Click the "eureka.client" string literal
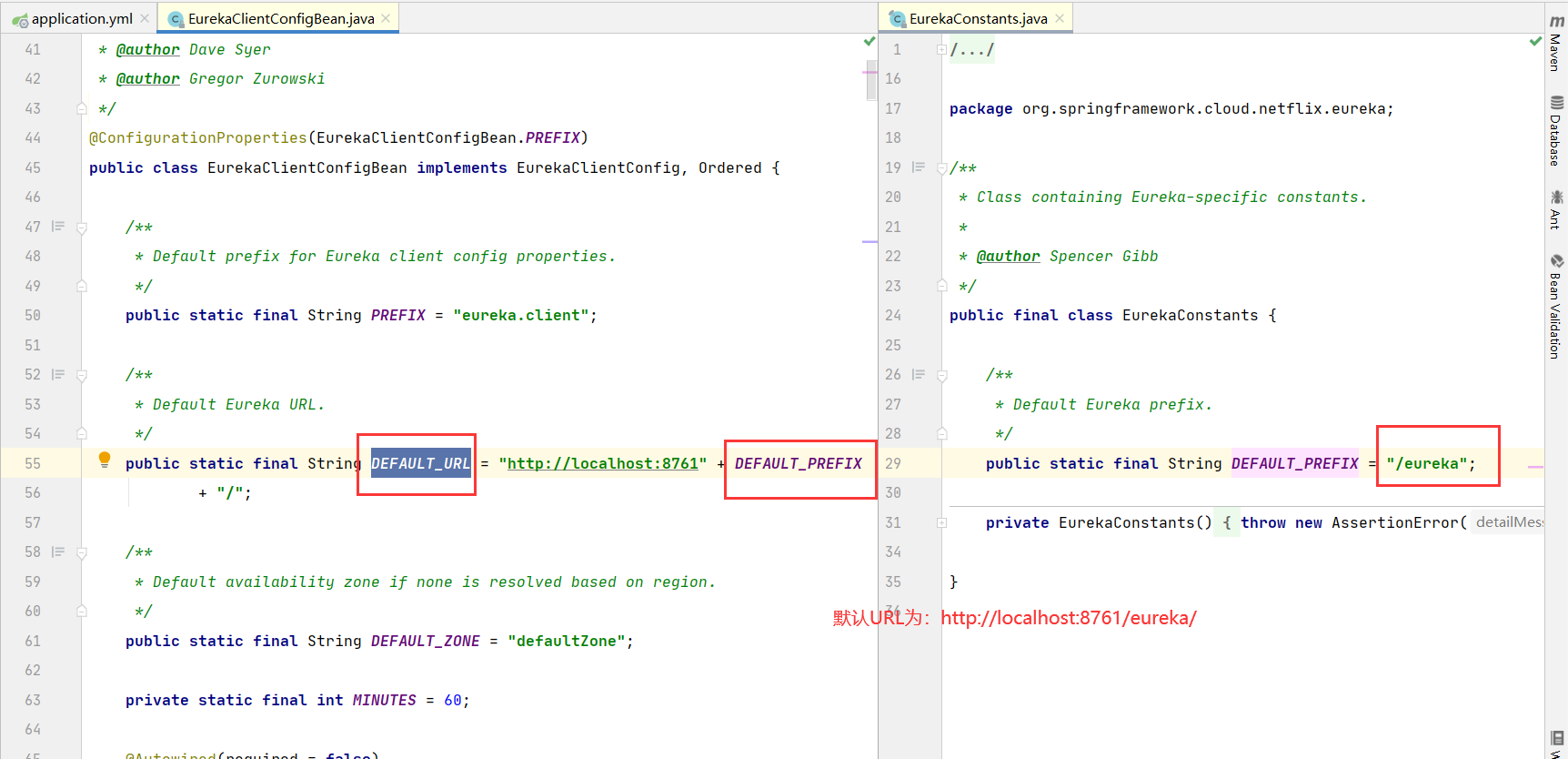 pyautogui.click(x=521, y=315)
